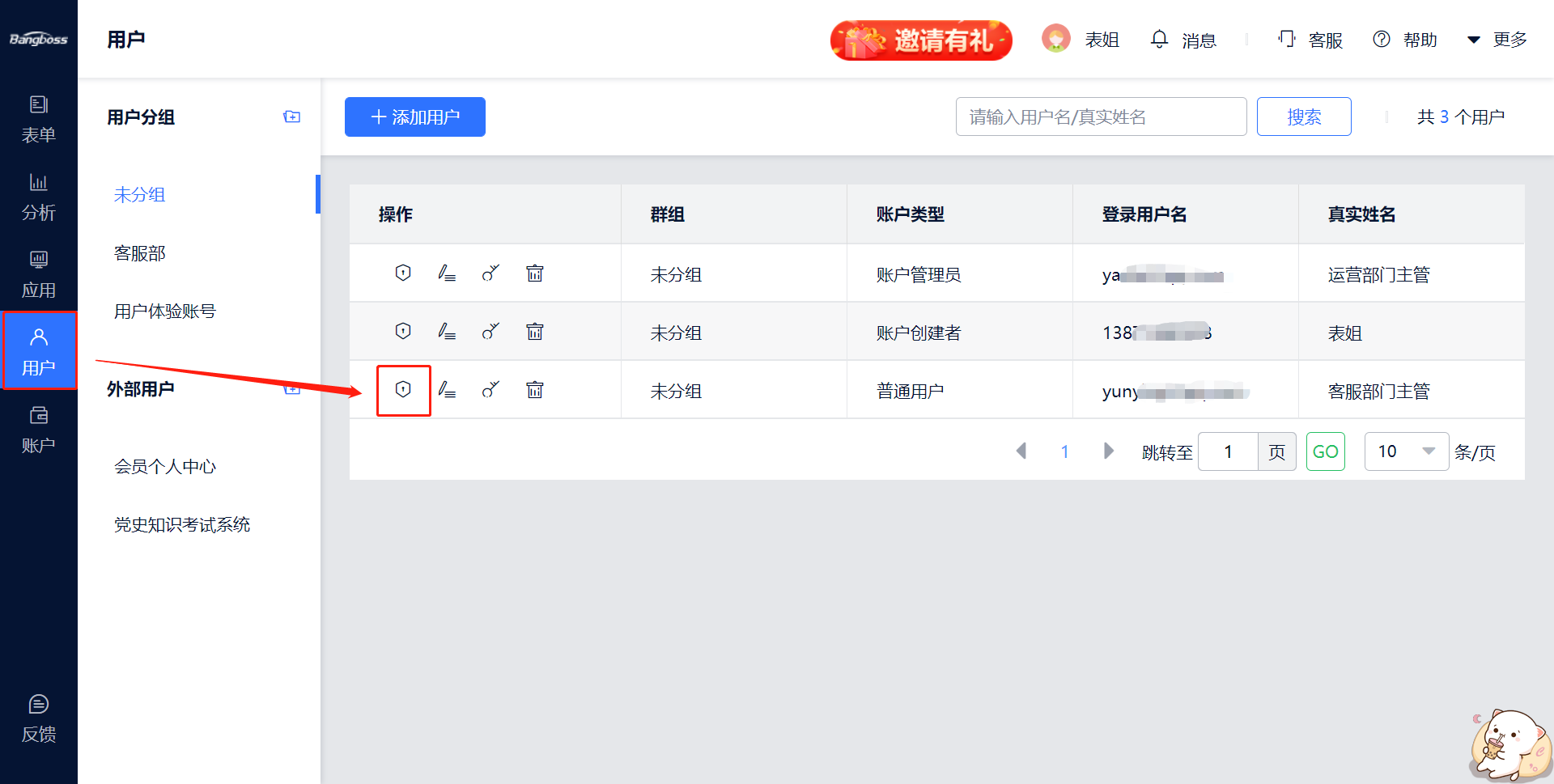This screenshot has width=1554, height=784.
Task: Open 表单 from the left sidebar
Action: pos(38,119)
